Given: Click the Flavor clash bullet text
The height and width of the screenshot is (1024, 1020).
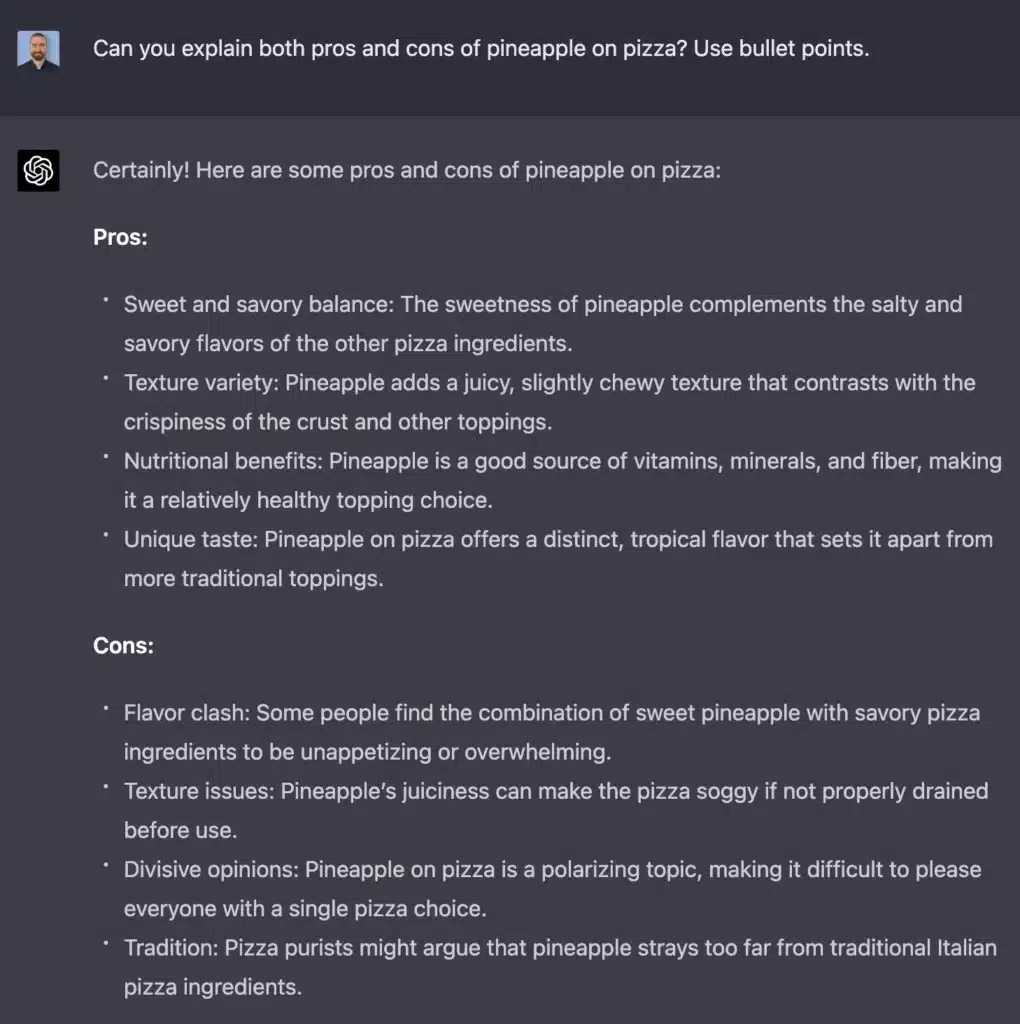Looking at the screenshot, I should [552, 732].
